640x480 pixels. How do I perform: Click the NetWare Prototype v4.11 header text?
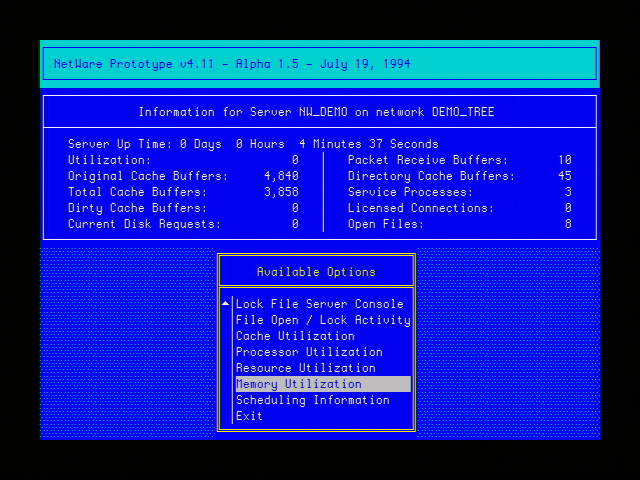coord(232,64)
